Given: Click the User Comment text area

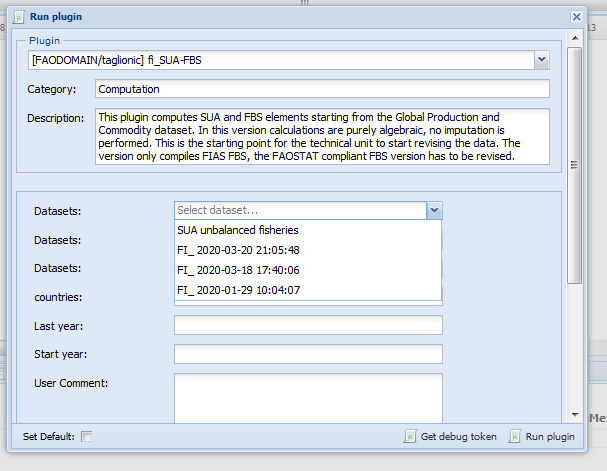Looking at the screenshot, I should [308, 395].
